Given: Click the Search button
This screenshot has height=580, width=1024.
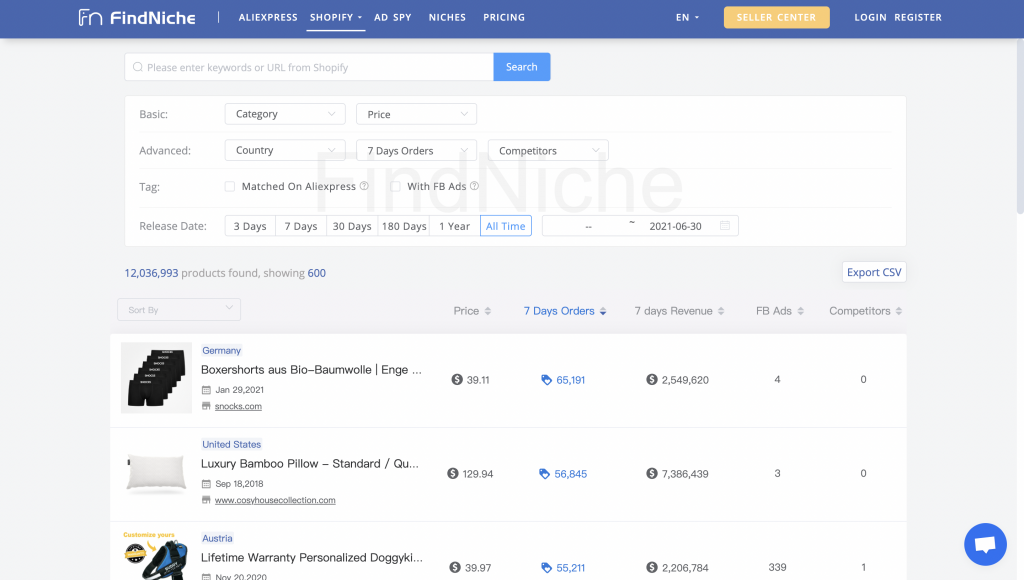Looking at the screenshot, I should (522, 67).
